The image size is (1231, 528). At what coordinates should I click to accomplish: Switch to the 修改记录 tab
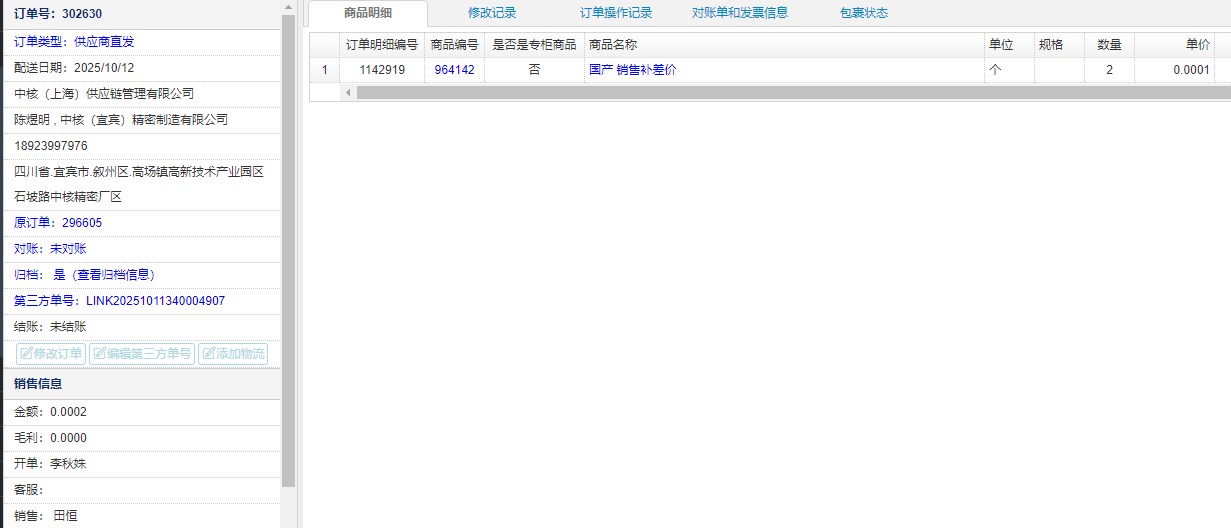pyautogui.click(x=492, y=13)
